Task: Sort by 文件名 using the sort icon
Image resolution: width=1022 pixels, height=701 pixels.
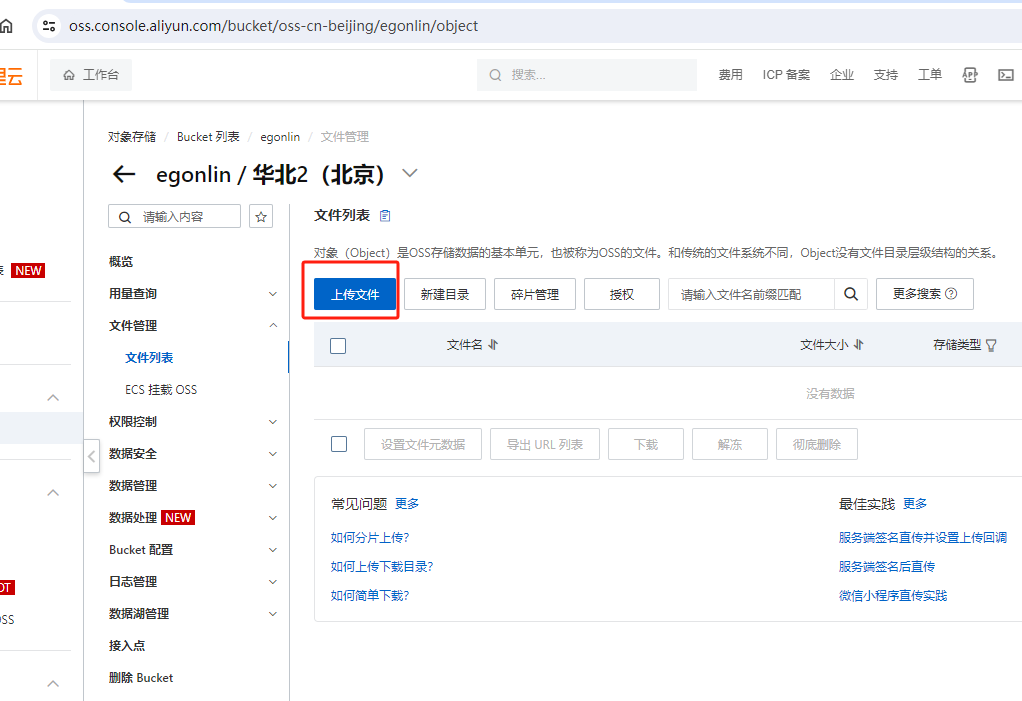Action: 493,345
